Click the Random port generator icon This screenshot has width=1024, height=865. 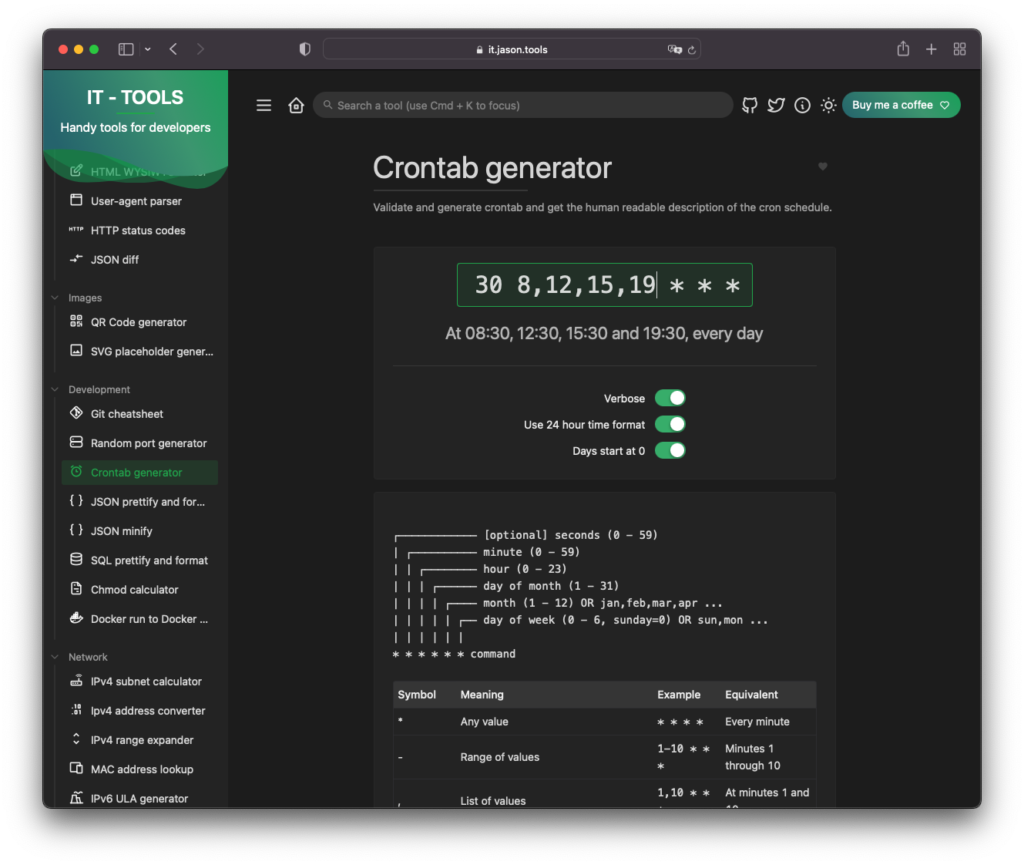[x=76, y=442]
